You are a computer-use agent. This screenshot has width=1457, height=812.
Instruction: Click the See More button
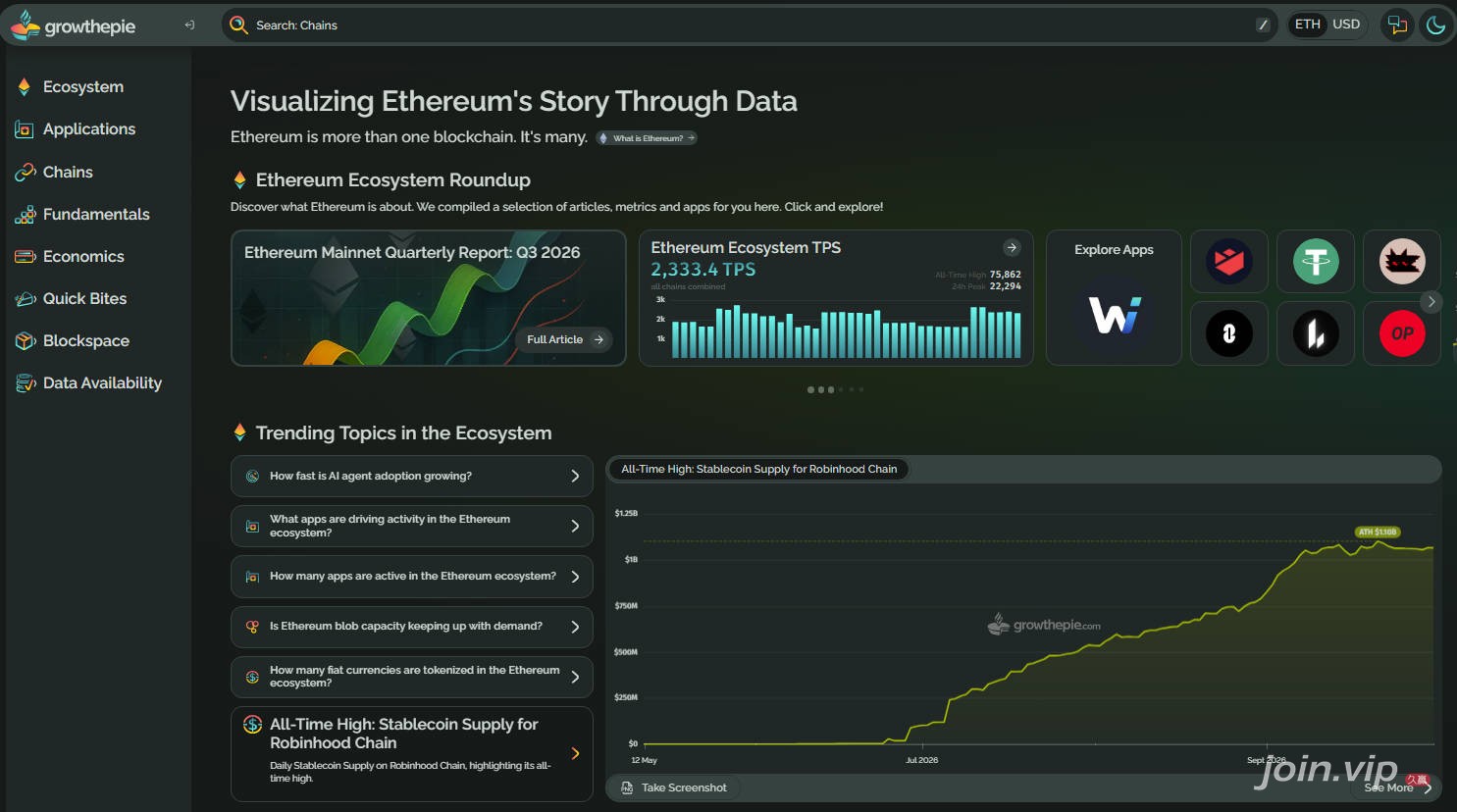1397,787
